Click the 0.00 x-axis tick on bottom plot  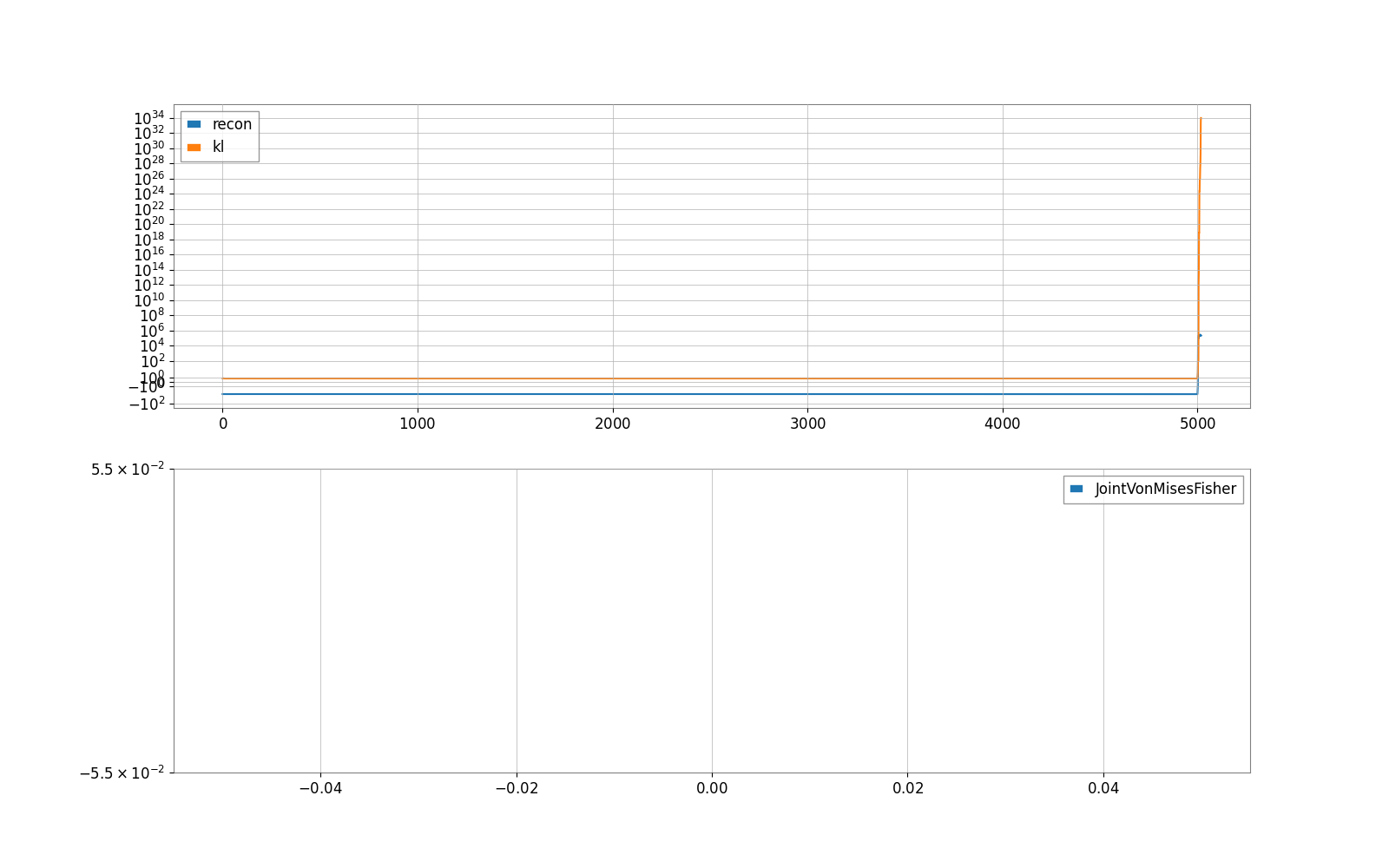(712, 788)
